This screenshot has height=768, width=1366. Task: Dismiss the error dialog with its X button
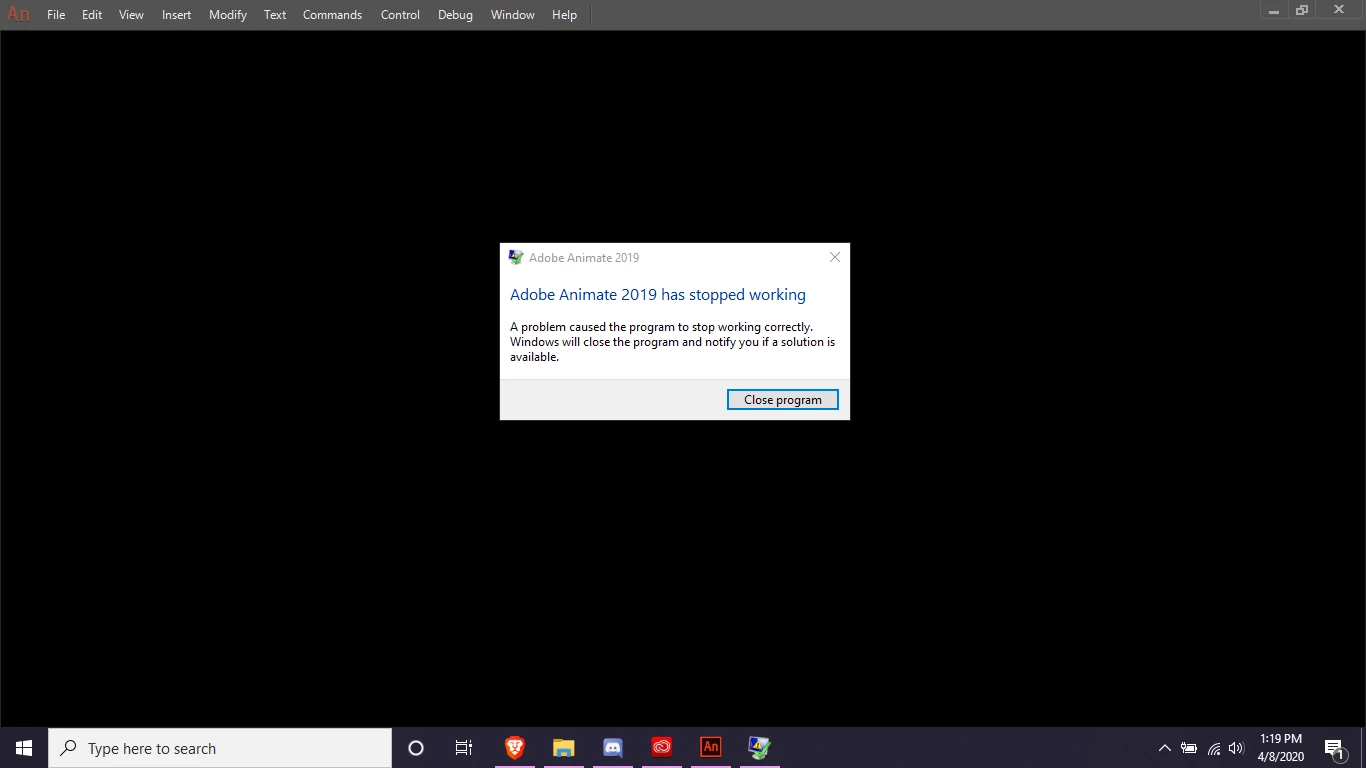(x=835, y=257)
